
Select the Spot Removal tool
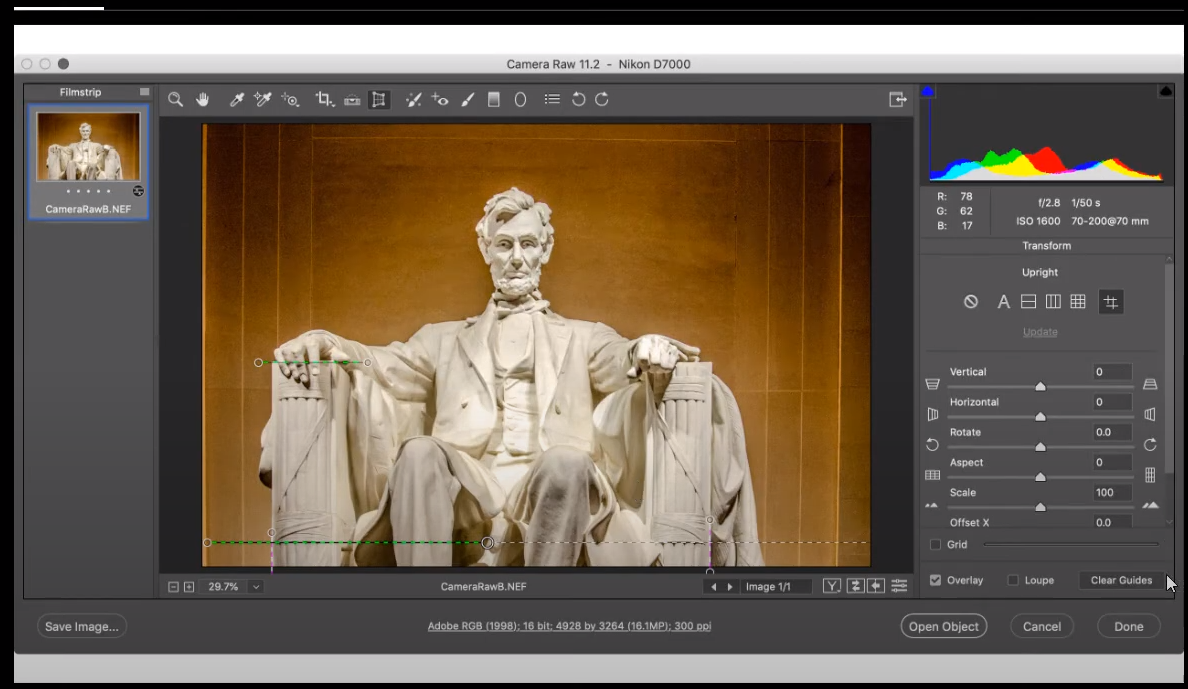[x=413, y=99]
